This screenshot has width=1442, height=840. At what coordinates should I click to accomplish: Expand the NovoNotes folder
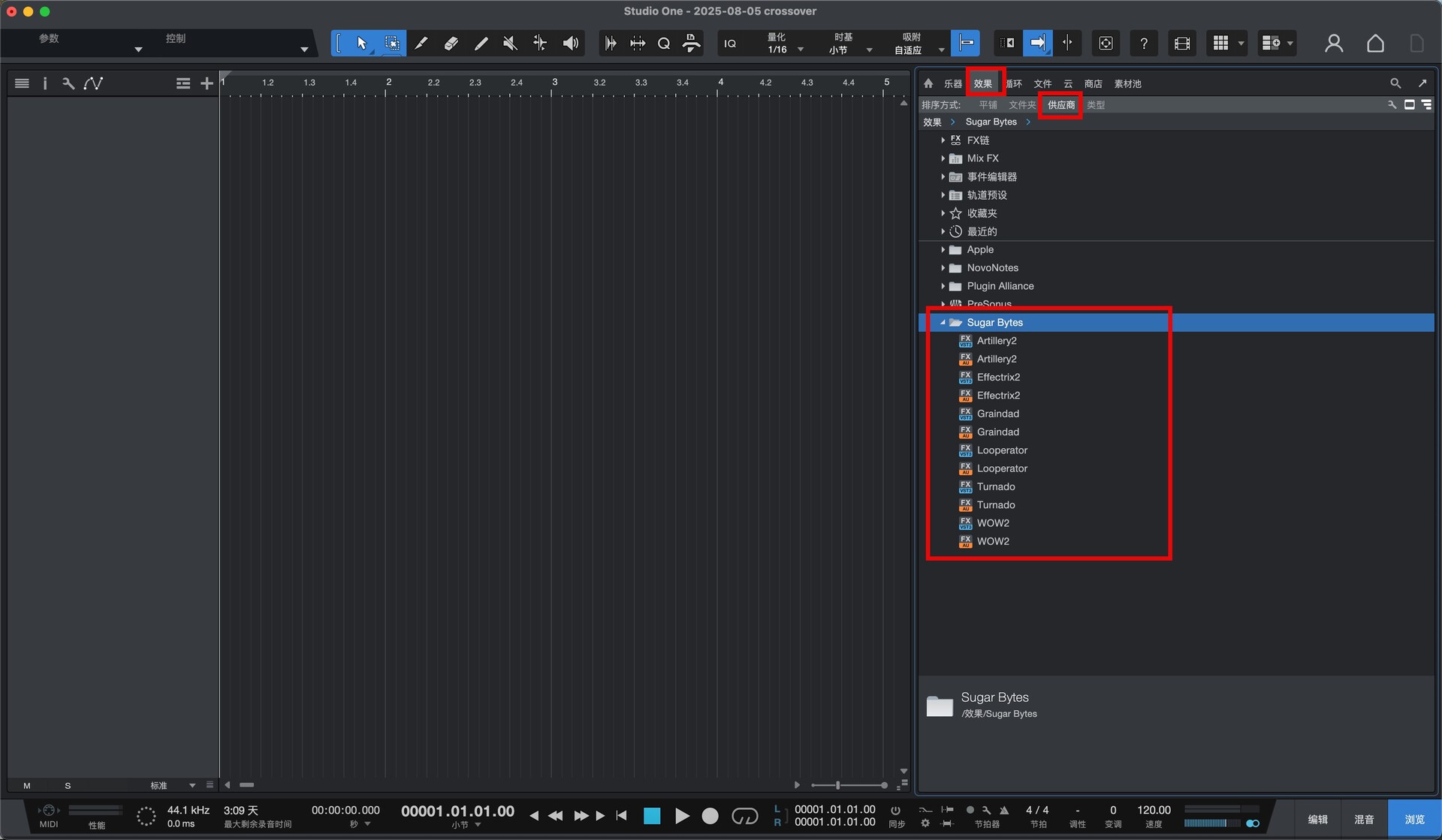click(943, 268)
